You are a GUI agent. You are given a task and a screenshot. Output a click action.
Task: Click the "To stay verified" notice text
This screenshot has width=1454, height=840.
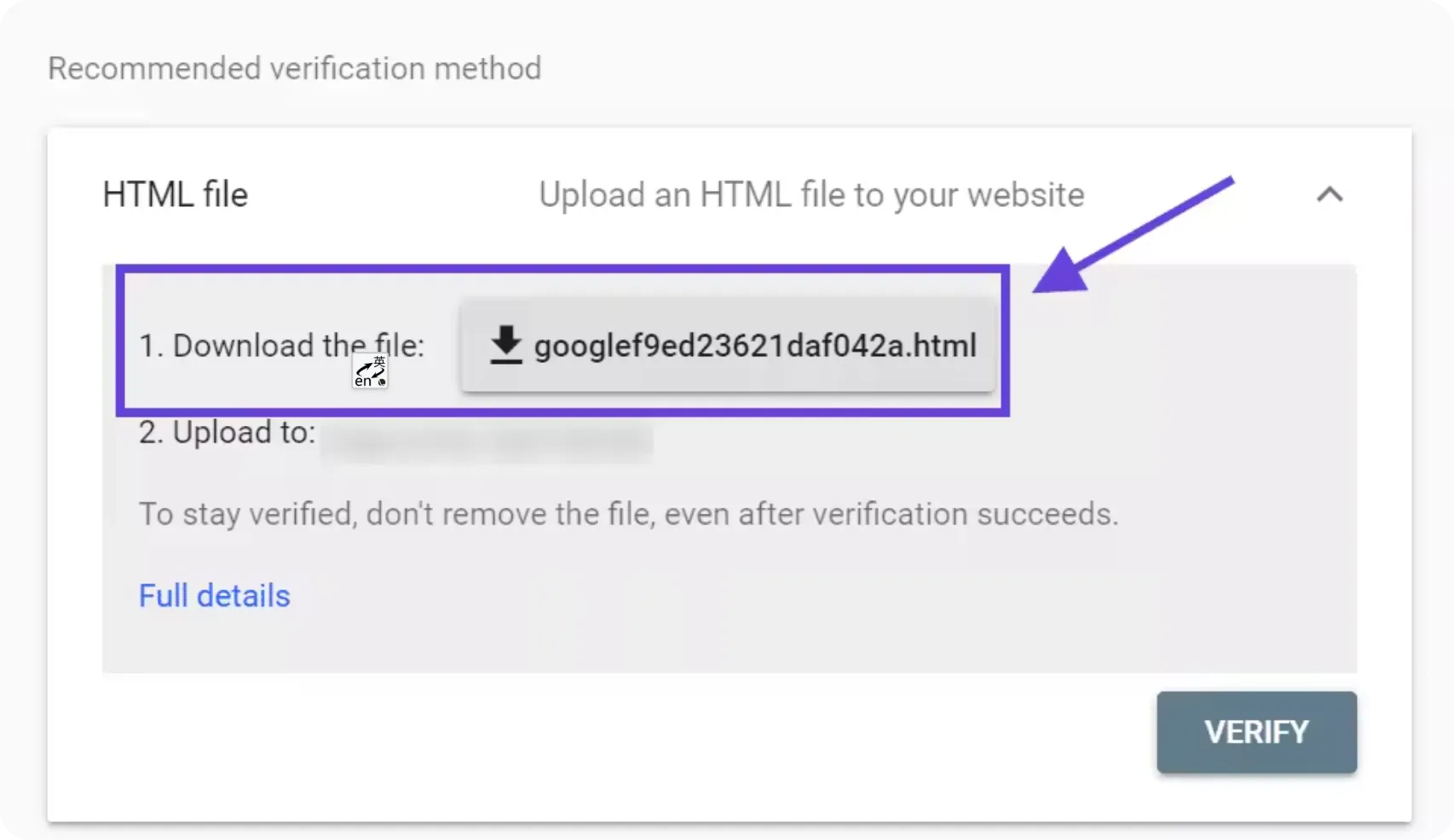pyautogui.click(x=628, y=514)
